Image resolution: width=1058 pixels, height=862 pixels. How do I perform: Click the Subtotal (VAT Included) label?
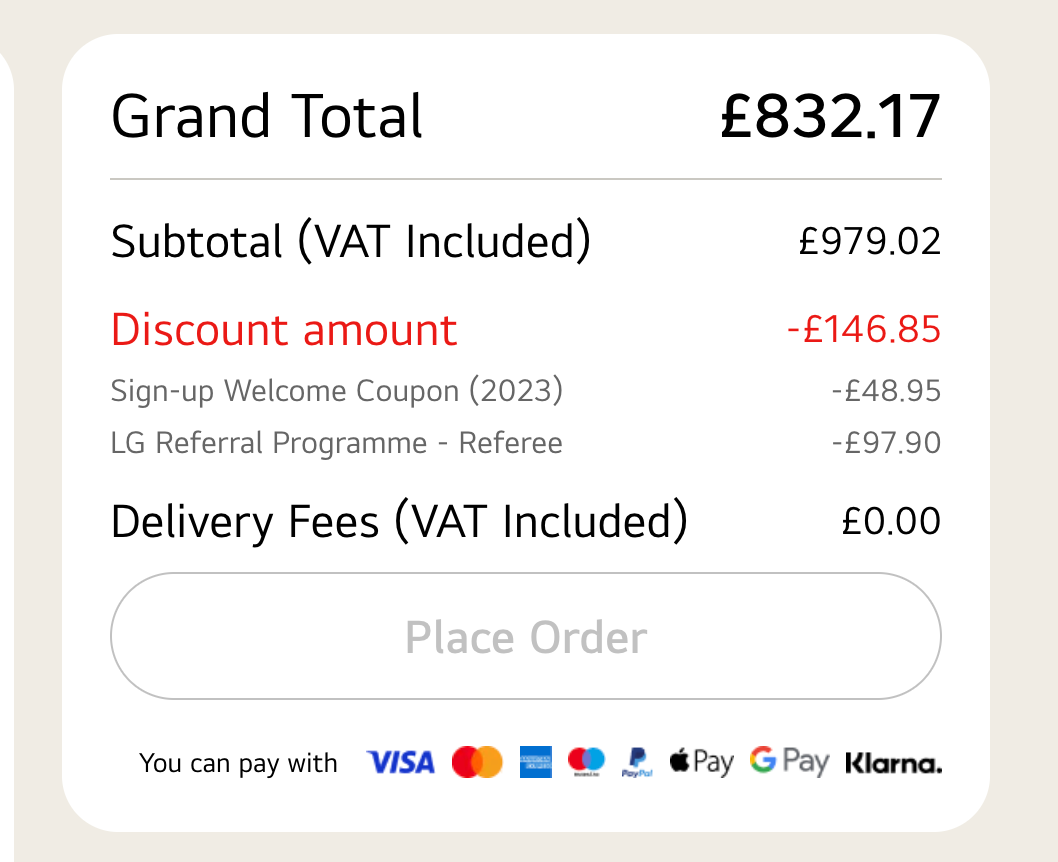pos(350,242)
